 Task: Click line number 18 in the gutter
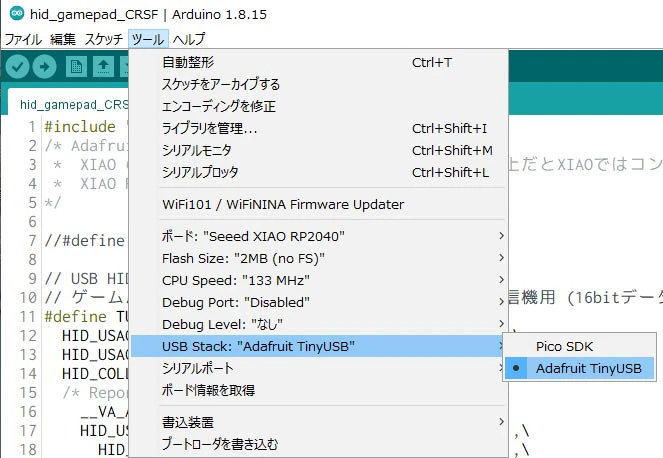click(x=28, y=450)
